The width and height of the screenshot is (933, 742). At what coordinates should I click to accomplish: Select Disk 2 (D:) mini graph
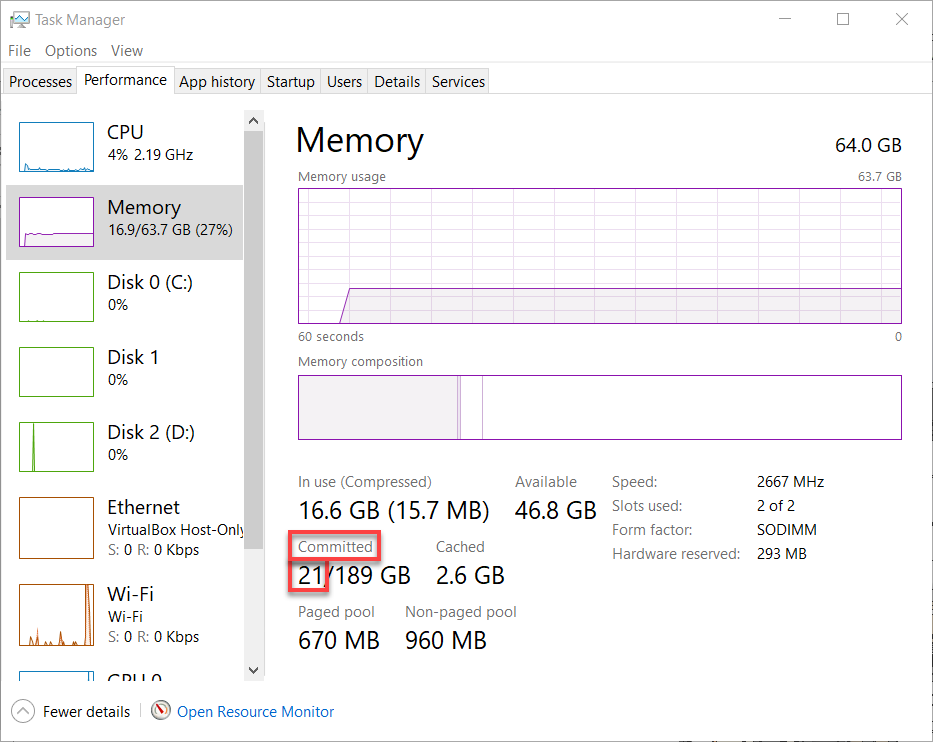56,446
